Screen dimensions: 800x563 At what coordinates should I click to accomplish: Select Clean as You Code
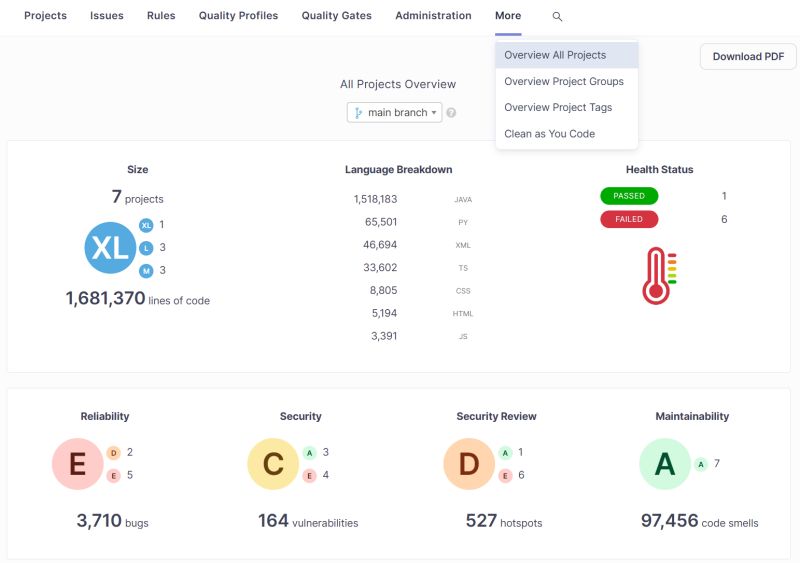(x=567, y=134)
